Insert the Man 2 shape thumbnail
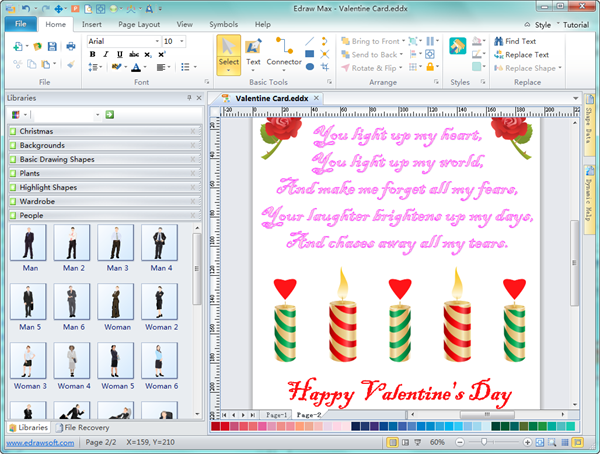The height and width of the screenshot is (454, 600). click(72, 243)
